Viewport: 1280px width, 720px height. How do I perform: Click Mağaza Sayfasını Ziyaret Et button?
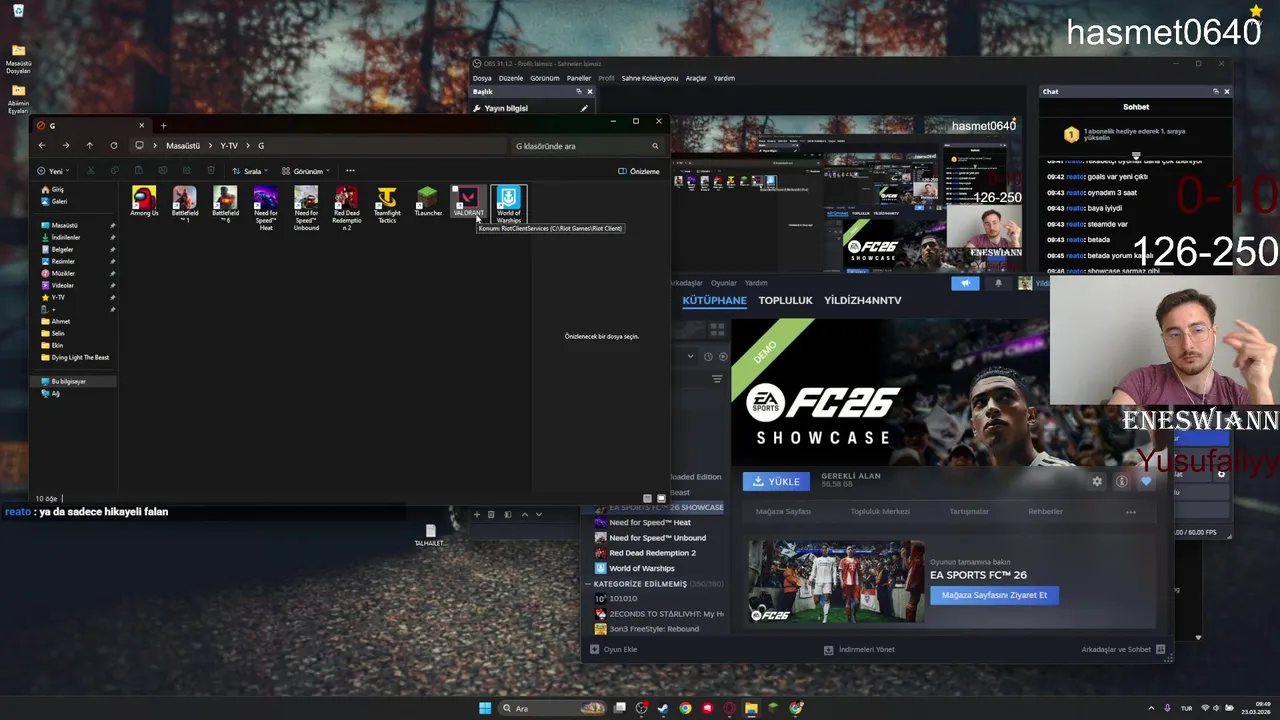pyautogui.click(x=994, y=595)
